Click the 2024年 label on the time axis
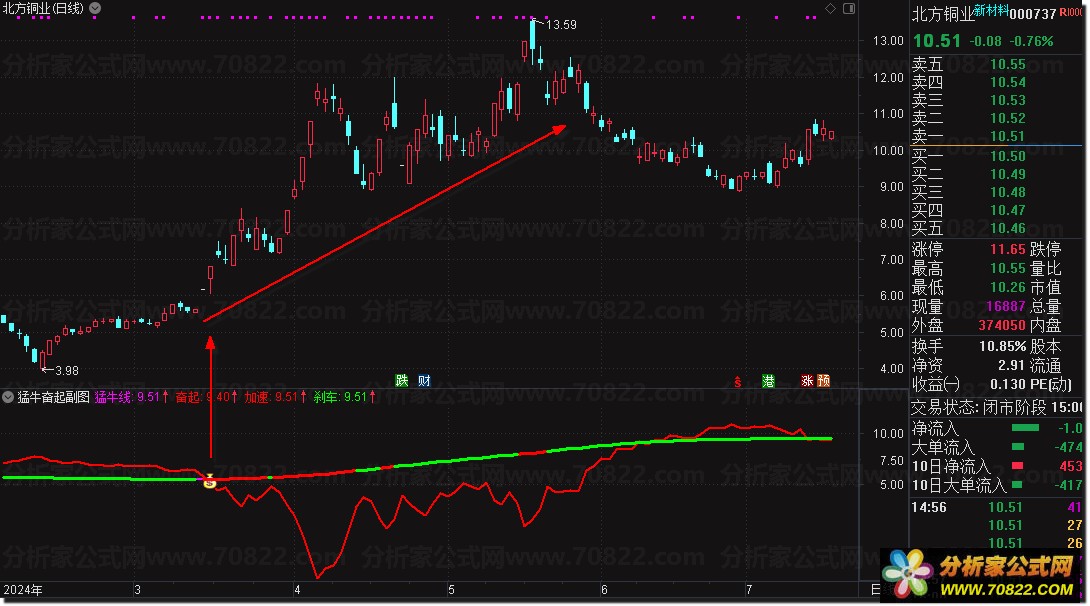Screen dimensions: 1090x606 click(23, 590)
